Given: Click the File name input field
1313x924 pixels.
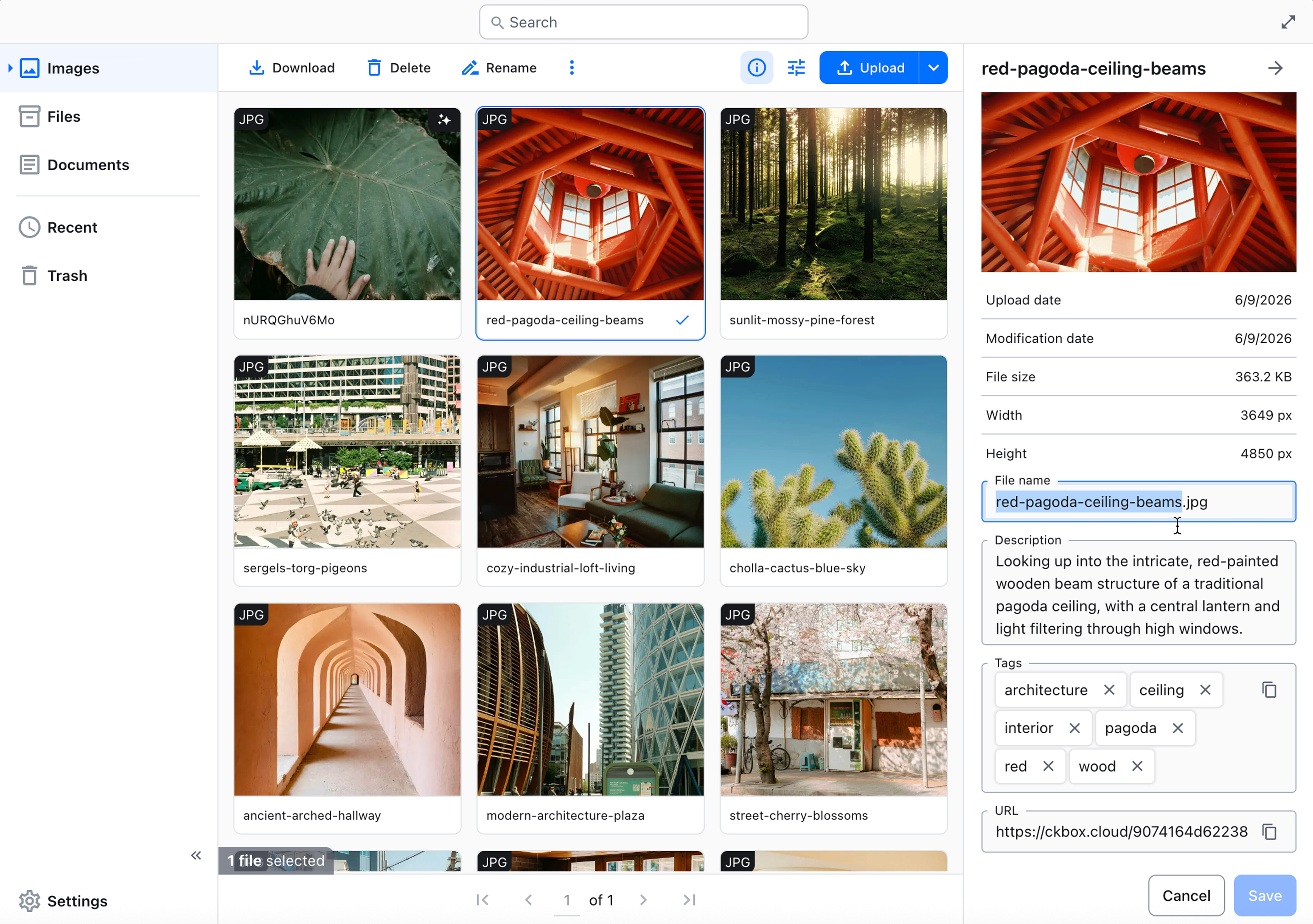Looking at the screenshot, I should tap(1138, 502).
